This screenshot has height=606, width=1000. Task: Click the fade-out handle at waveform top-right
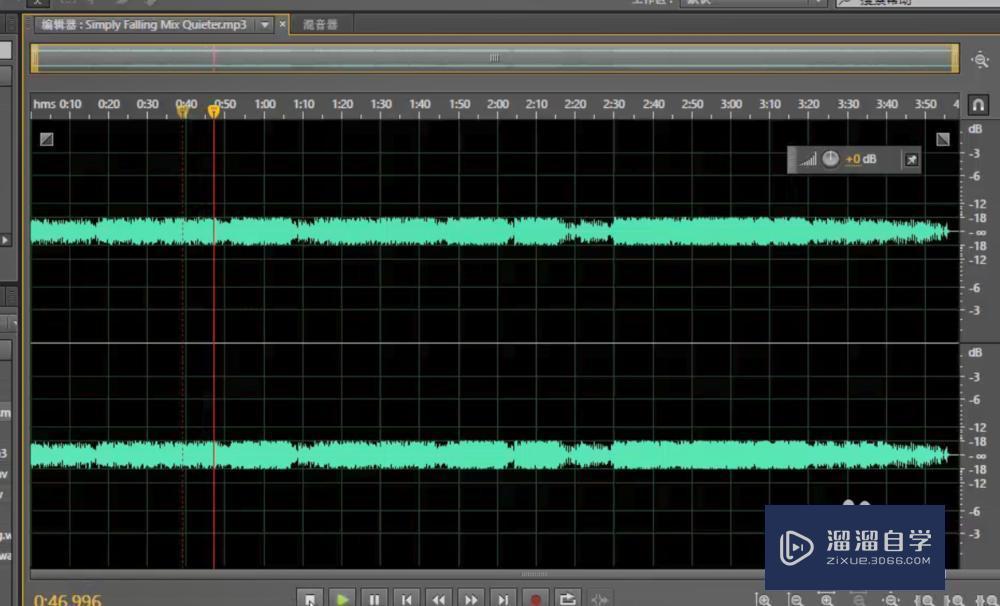click(943, 139)
